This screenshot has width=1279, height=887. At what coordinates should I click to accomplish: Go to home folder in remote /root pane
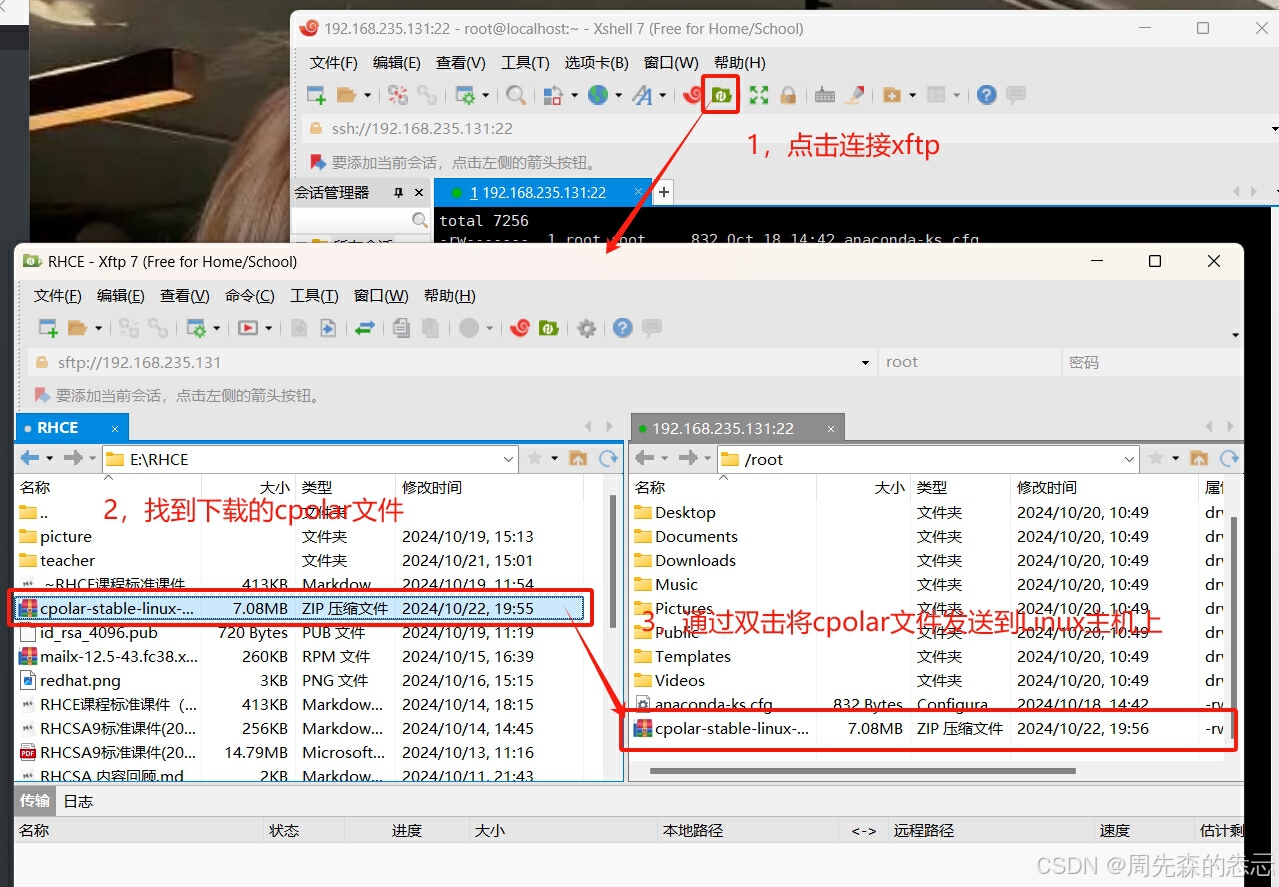click(x=1198, y=458)
